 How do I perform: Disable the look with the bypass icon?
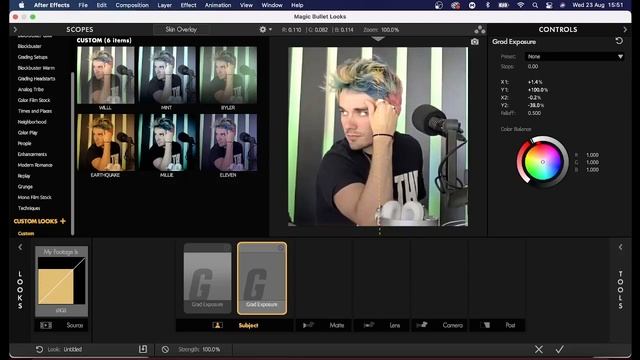pos(165,349)
